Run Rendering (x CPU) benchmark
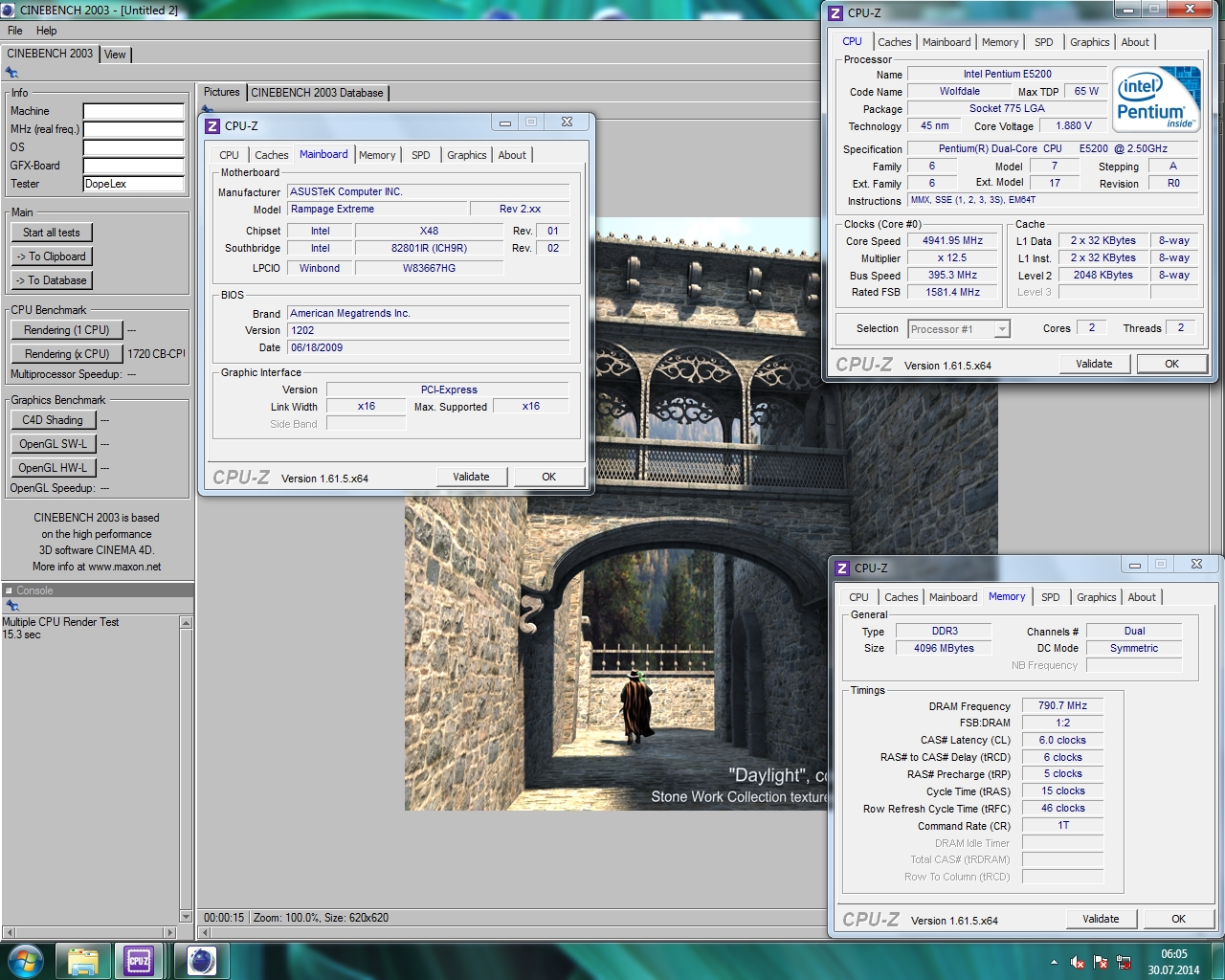The height and width of the screenshot is (980, 1225). pyautogui.click(x=67, y=354)
